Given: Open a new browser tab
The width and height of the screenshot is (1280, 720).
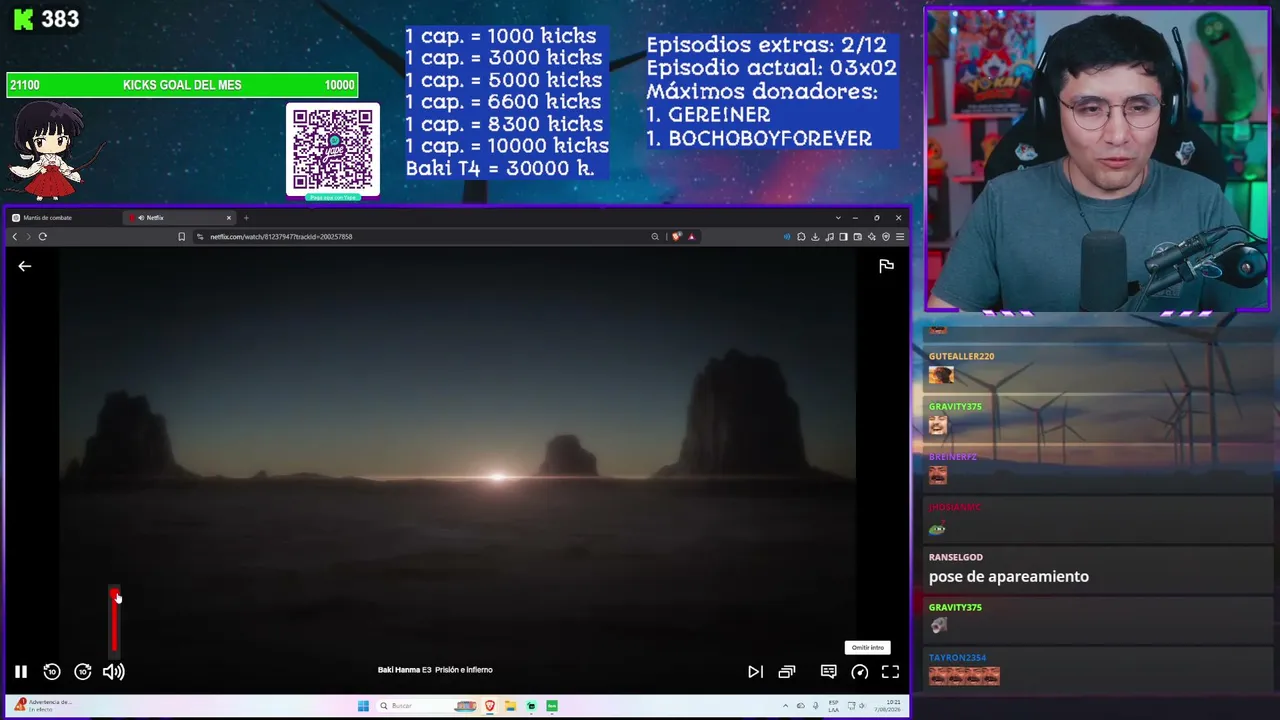Looking at the screenshot, I should tap(246, 218).
